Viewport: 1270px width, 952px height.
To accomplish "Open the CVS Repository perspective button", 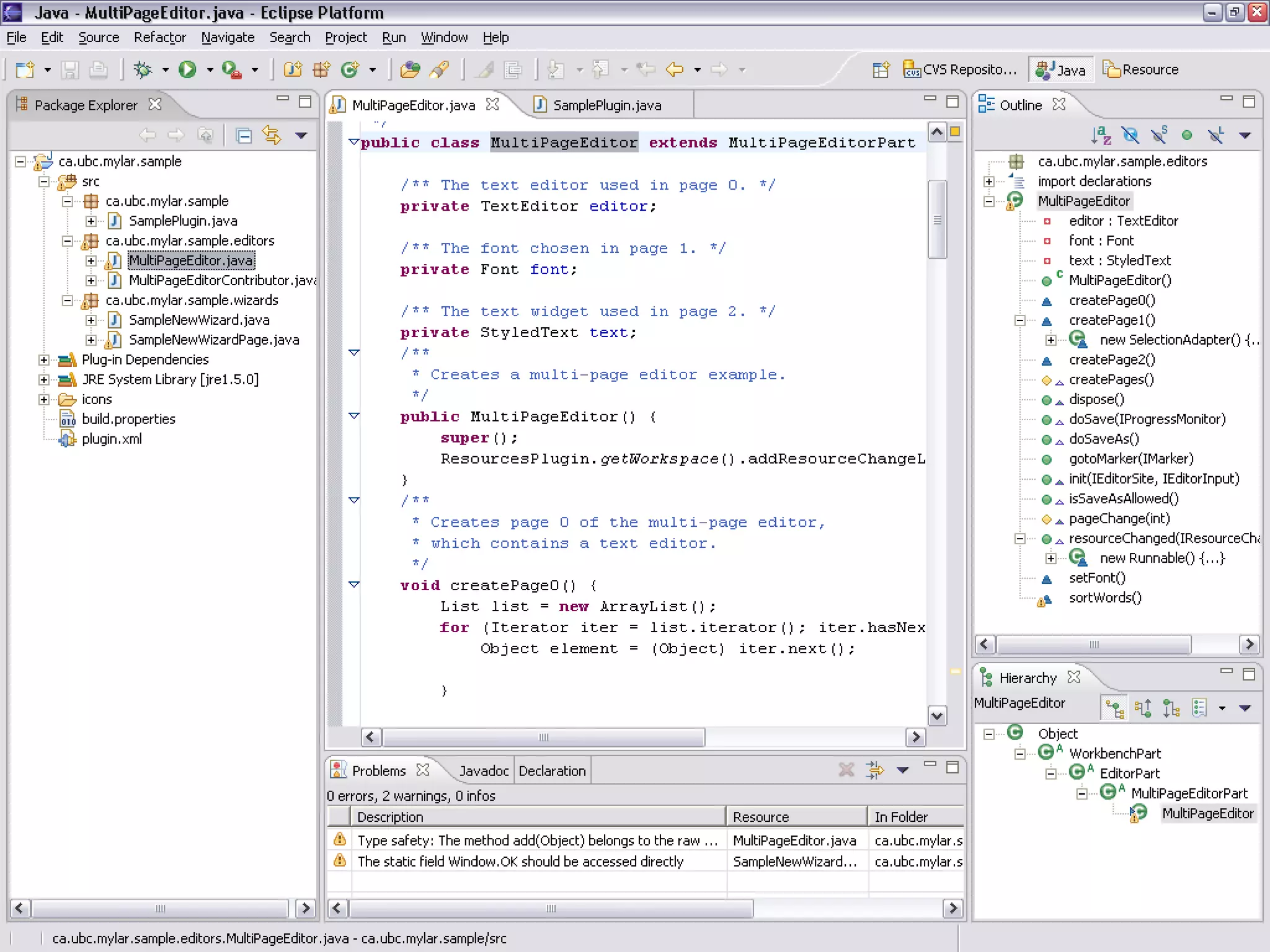I will 960,69.
